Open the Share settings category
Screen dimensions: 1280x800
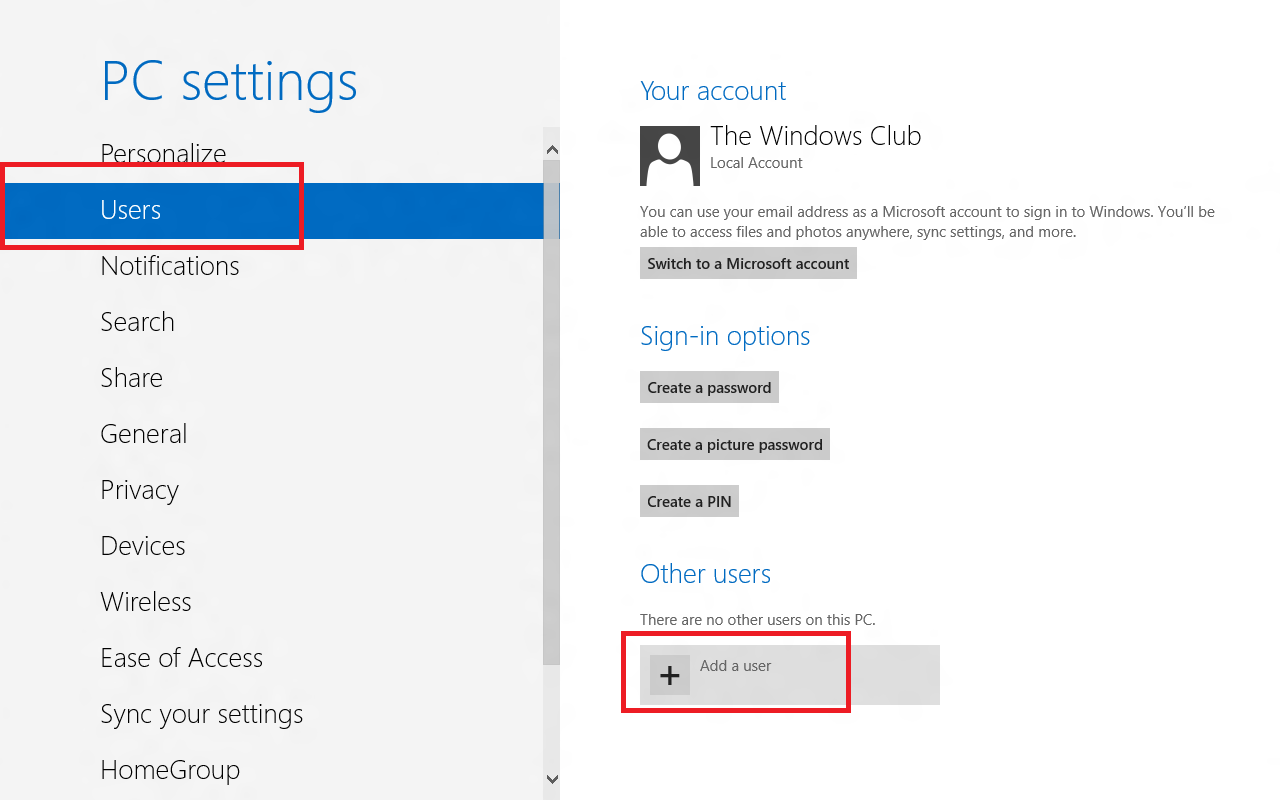pos(132,378)
